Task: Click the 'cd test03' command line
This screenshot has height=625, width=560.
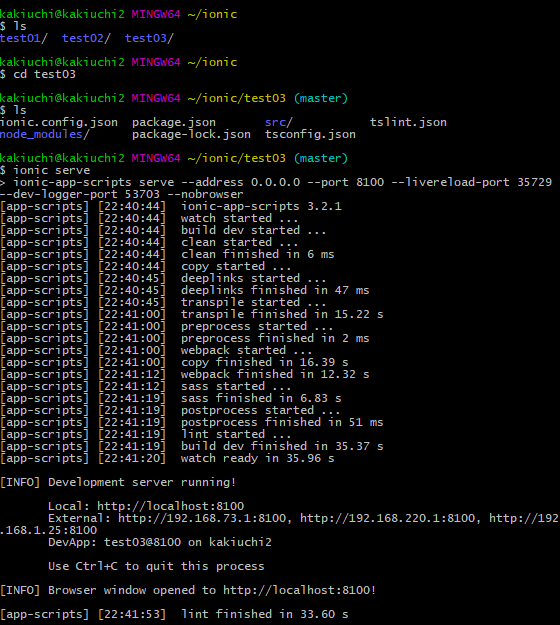Action: click(x=38, y=74)
